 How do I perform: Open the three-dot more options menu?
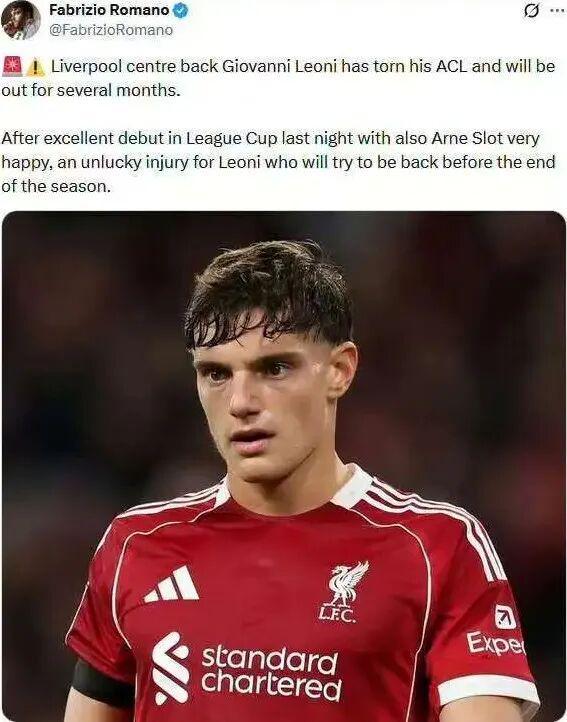557,11
